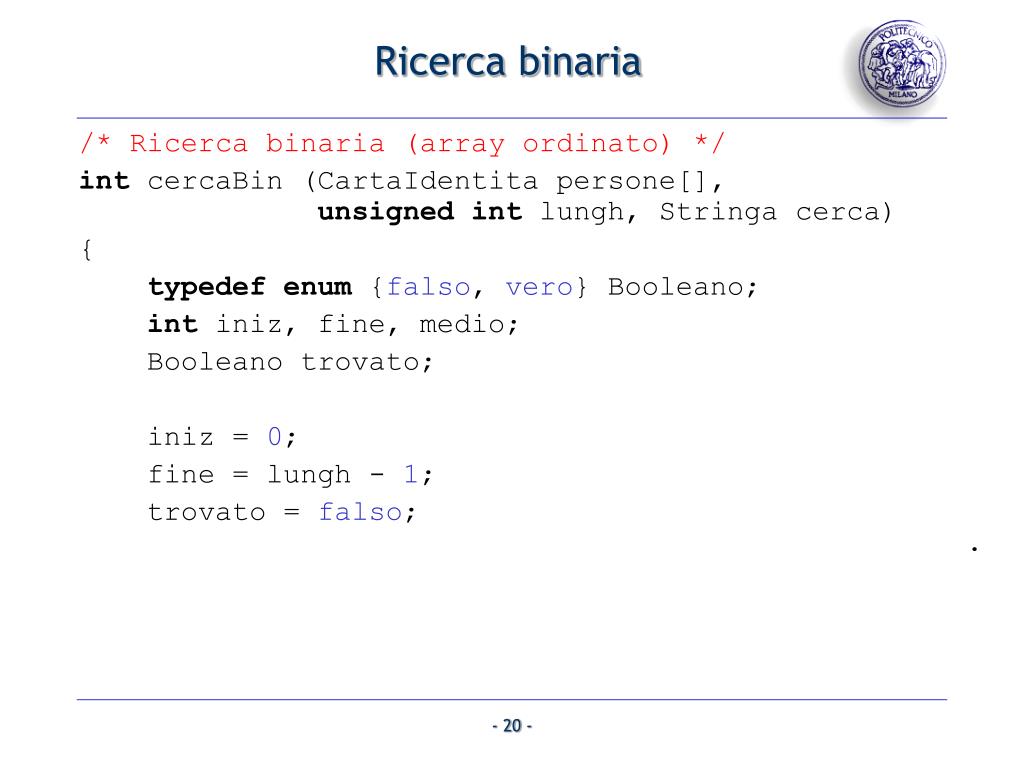Click the page number '- 20 -'
Viewport: 1024px width, 768px height.
pos(512,726)
